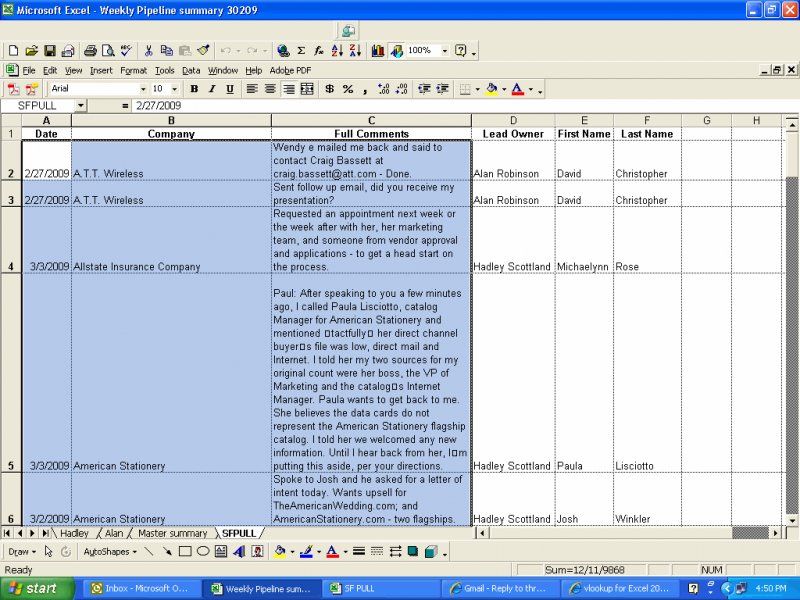Click the AutoSum sigma icon
Image resolution: width=800 pixels, height=600 pixels.
pyautogui.click(x=301, y=51)
